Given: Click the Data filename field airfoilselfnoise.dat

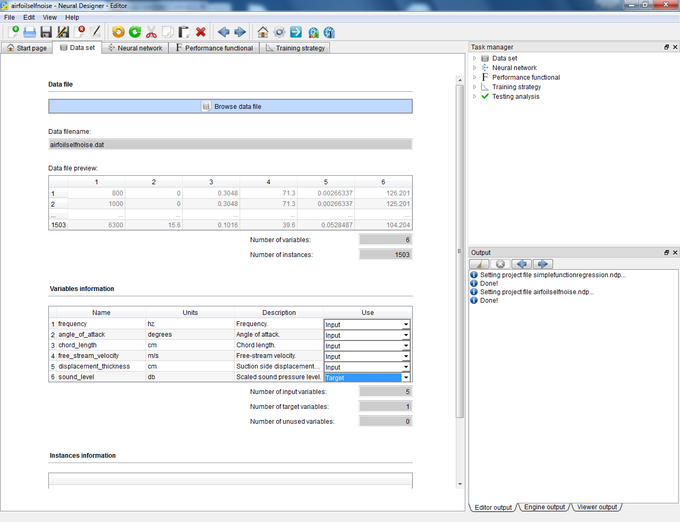Looking at the screenshot, I should point(230,144).
